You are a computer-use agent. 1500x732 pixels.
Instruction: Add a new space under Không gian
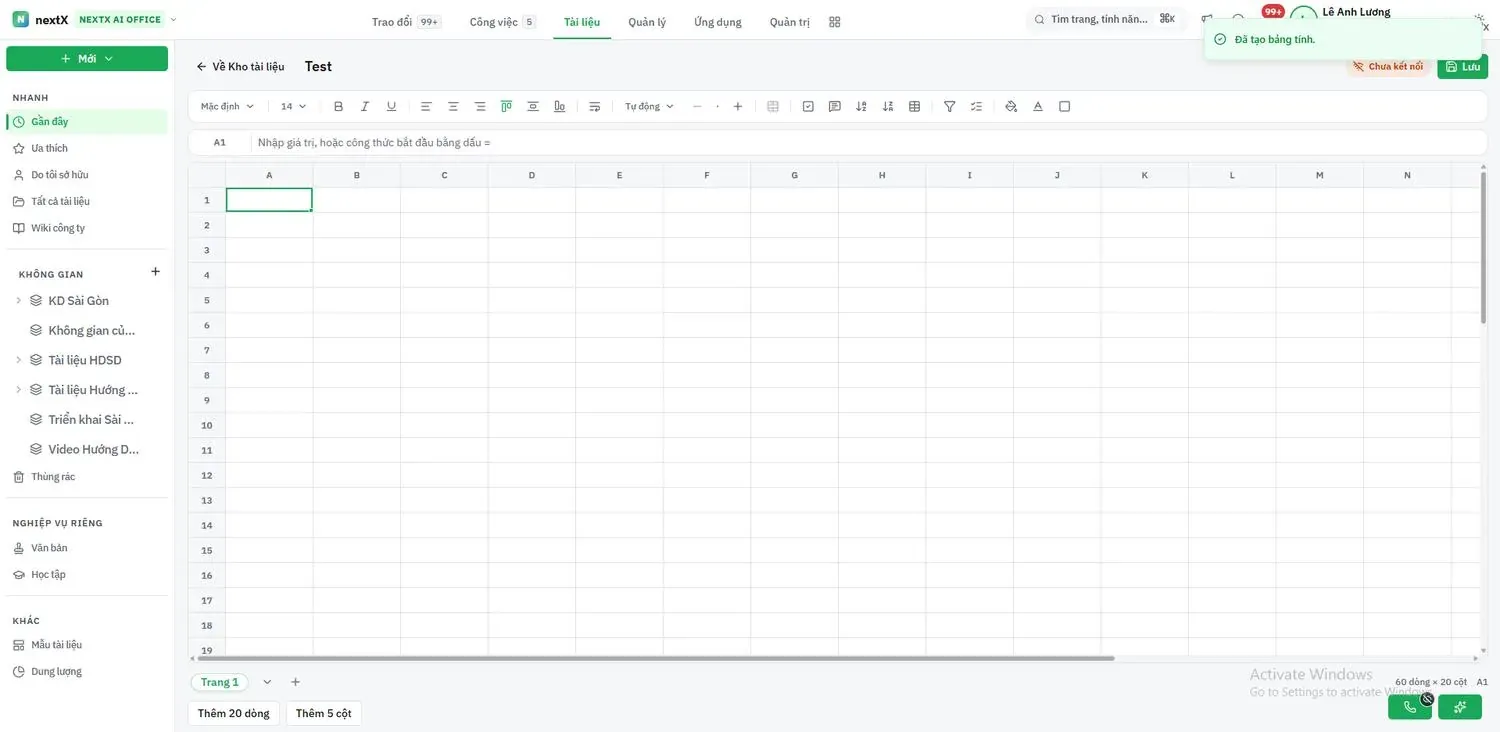[x=155, y=271]
